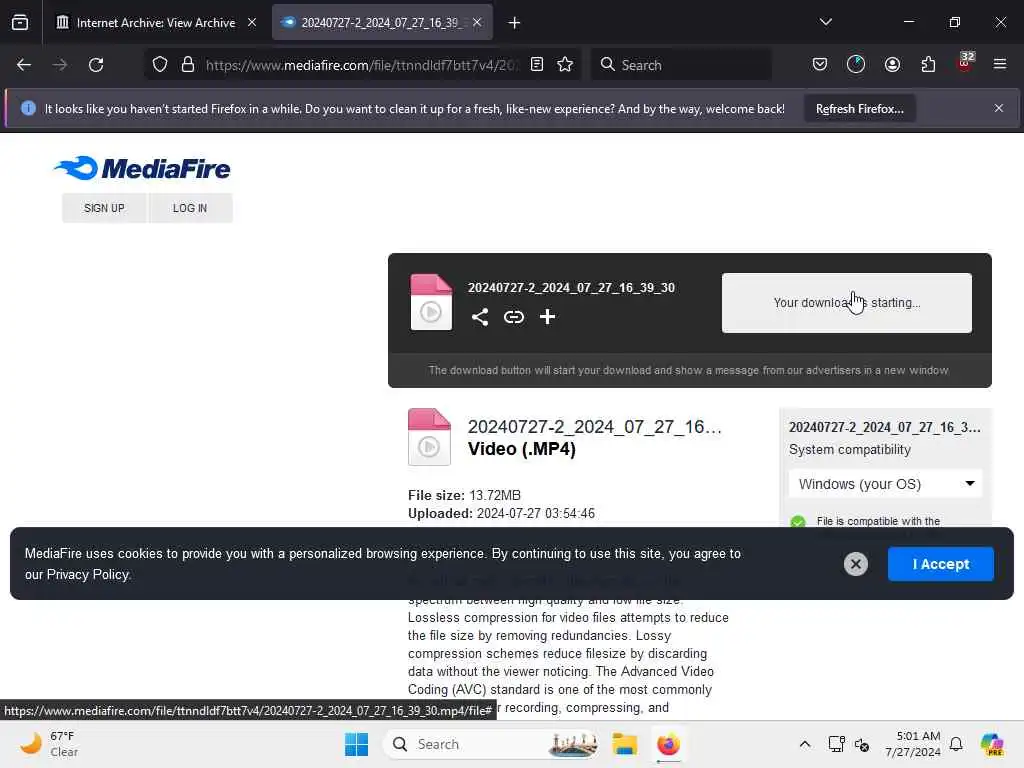
Task: Click the share icon under file name
Action: click(x=480, y=317)
